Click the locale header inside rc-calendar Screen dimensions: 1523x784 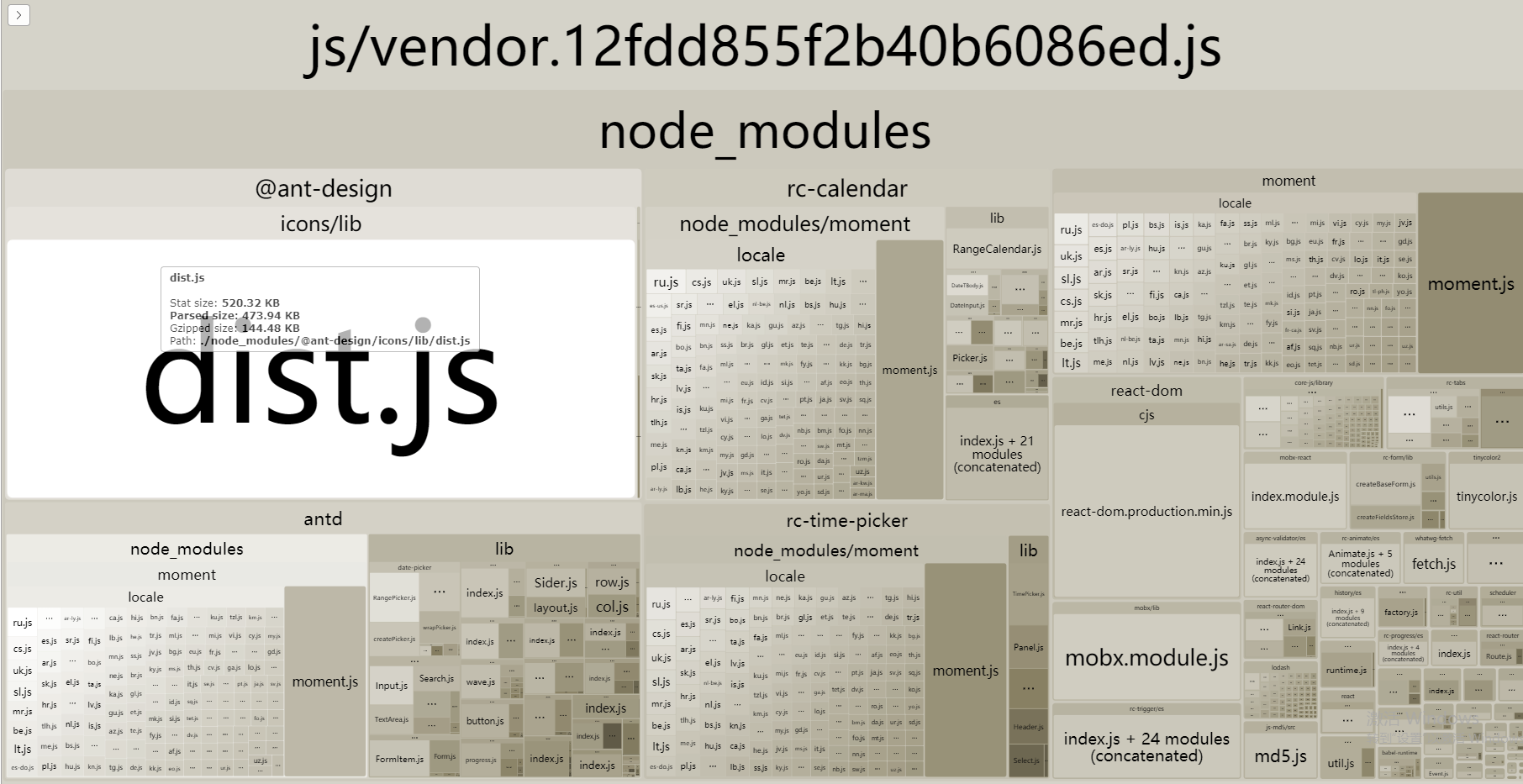click(761, 255)
